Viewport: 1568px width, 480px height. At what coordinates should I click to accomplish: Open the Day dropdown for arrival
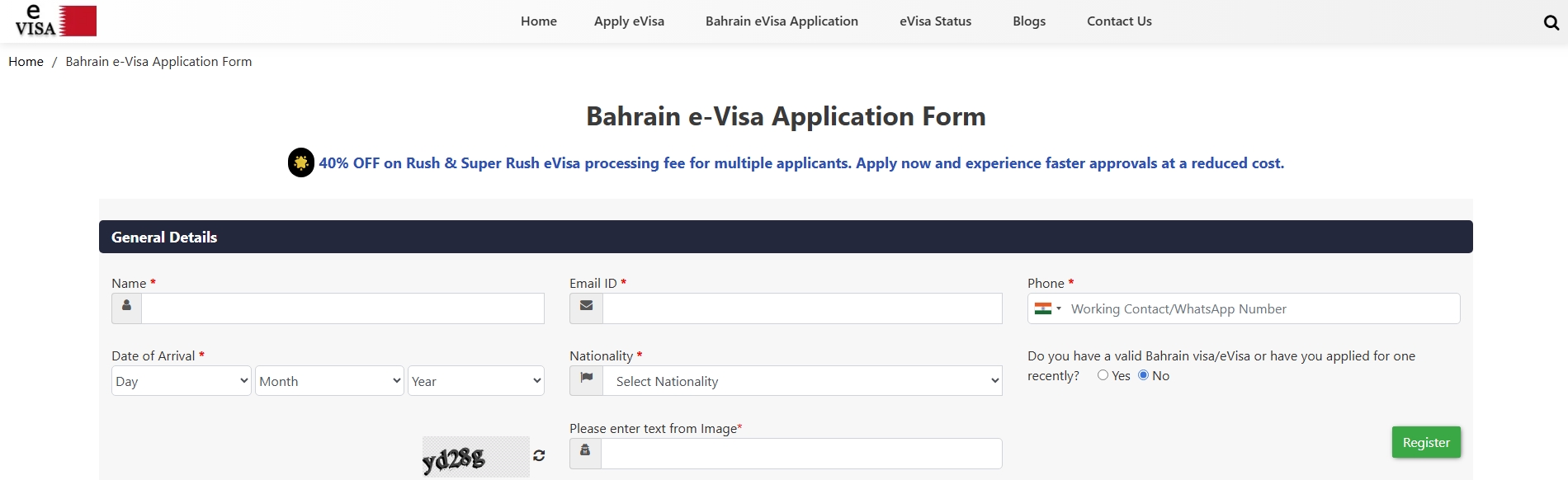(181, 381)
